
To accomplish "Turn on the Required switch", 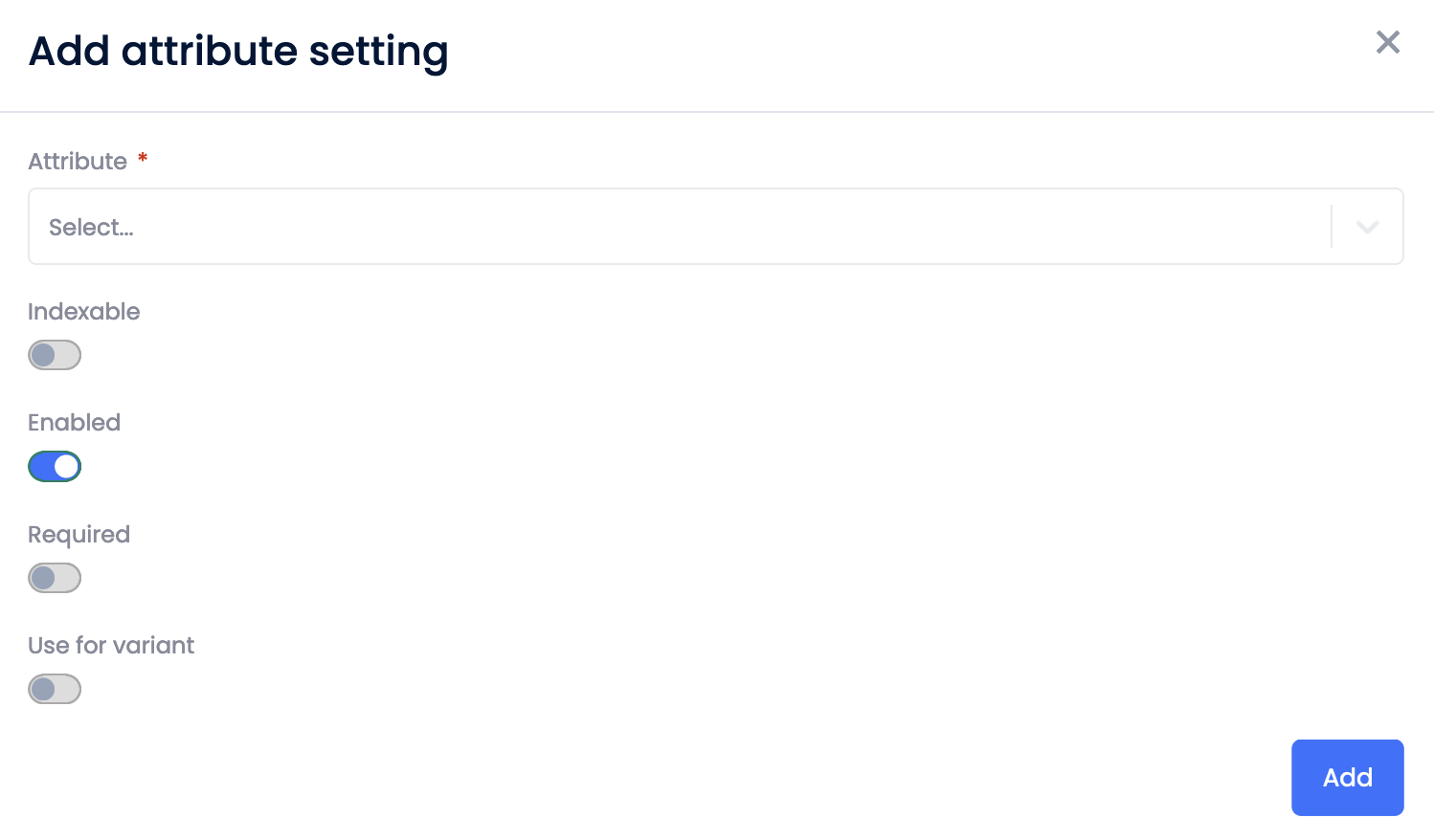I will click(55, 577).
